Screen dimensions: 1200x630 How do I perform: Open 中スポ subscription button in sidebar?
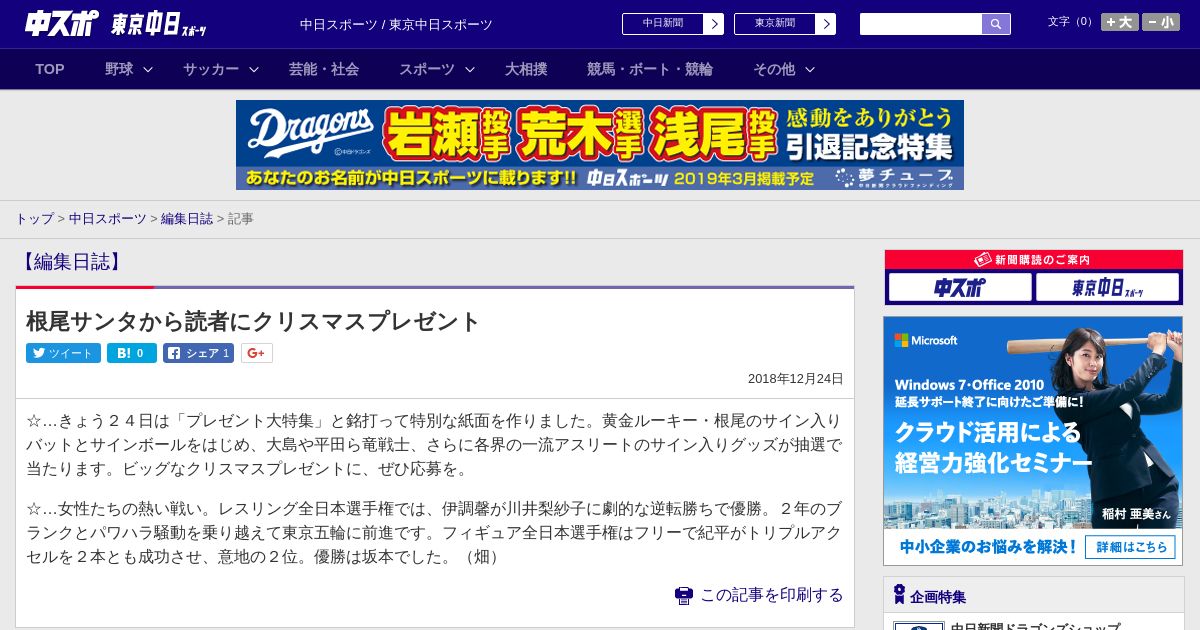(959, 287)
